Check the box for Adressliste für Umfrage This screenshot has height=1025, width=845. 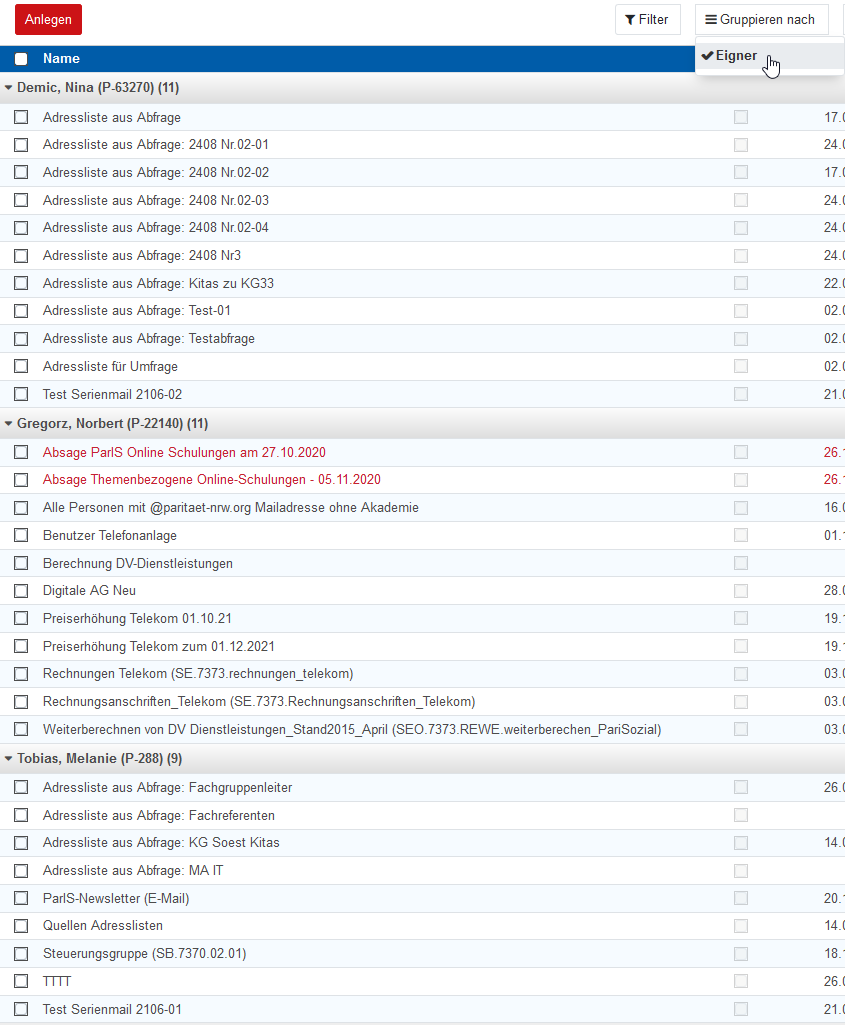tap(21, 367)
